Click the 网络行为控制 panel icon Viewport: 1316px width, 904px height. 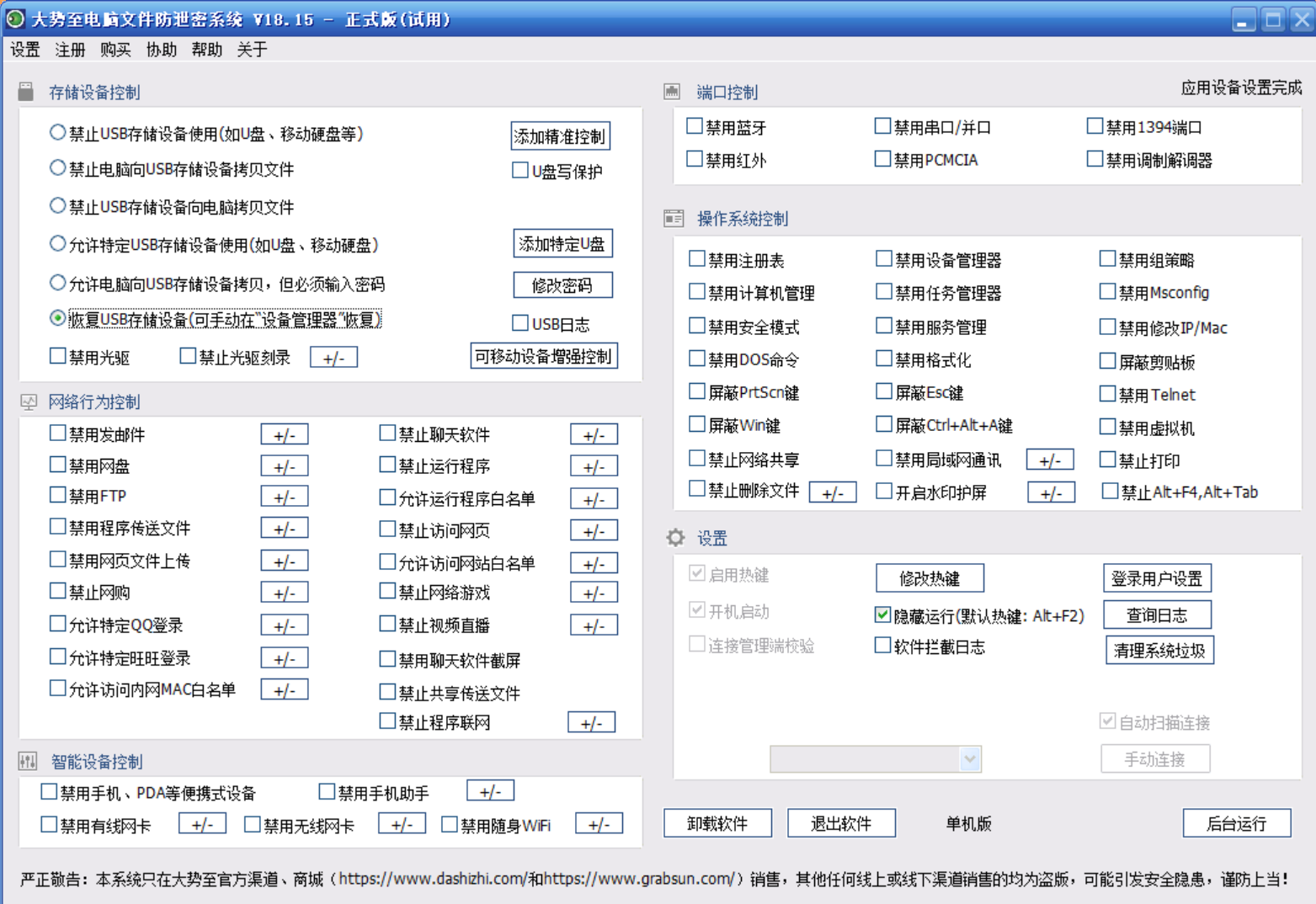[x=28, y=401]
